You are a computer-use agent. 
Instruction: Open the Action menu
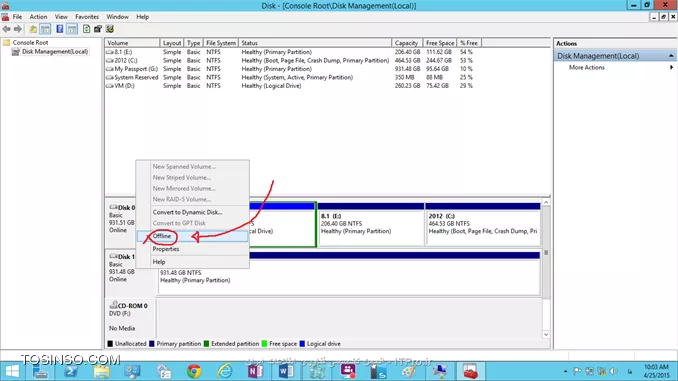click(x=38, y=17)
